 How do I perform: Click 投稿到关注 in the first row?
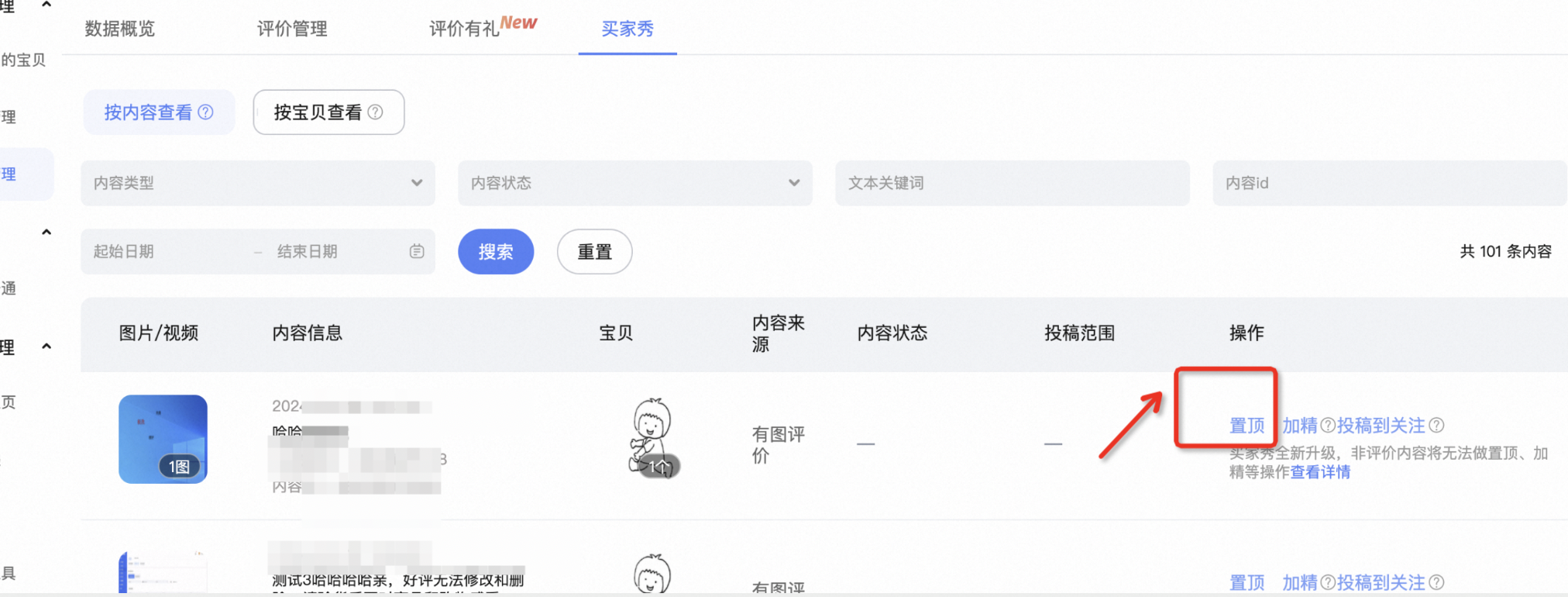pyautogui.click(x=1381, y=426)
